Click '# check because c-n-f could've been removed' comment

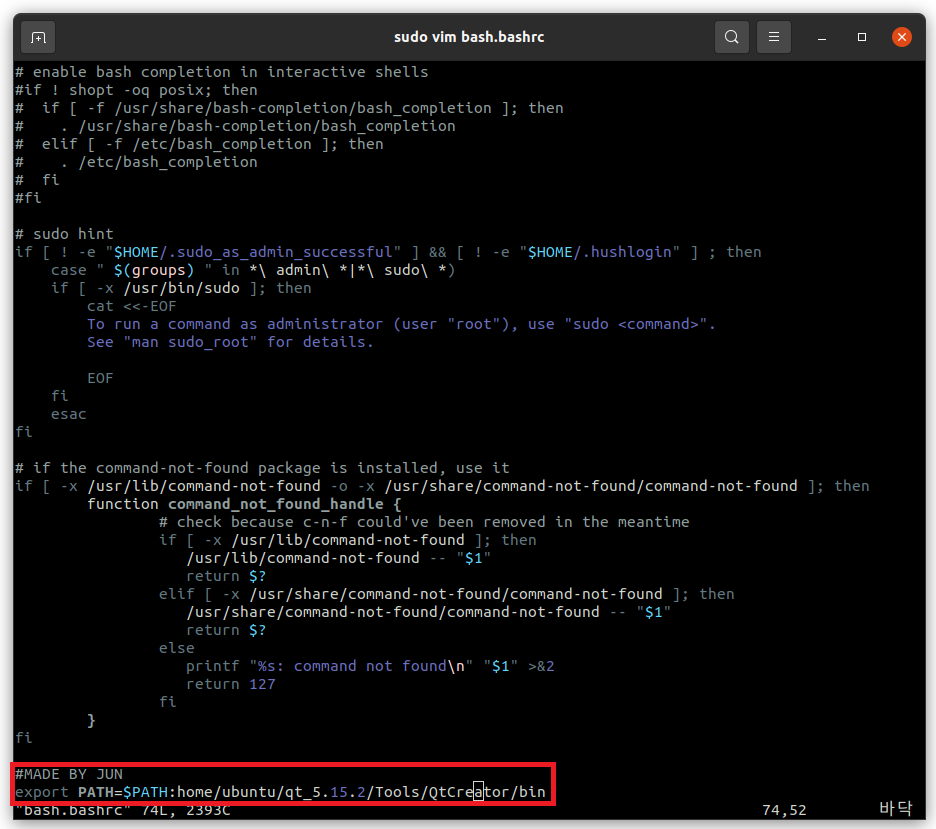424,522
